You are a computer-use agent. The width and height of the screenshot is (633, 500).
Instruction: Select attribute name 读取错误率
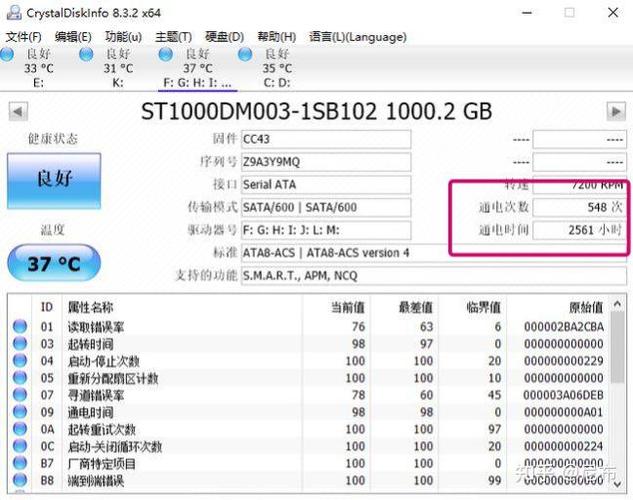click(x=96, y=326)
